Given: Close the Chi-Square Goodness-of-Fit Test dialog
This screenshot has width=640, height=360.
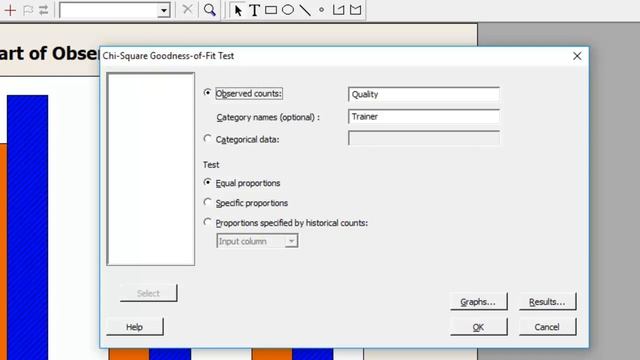Looking at the screenshot, I should click(x=577, y=56).
